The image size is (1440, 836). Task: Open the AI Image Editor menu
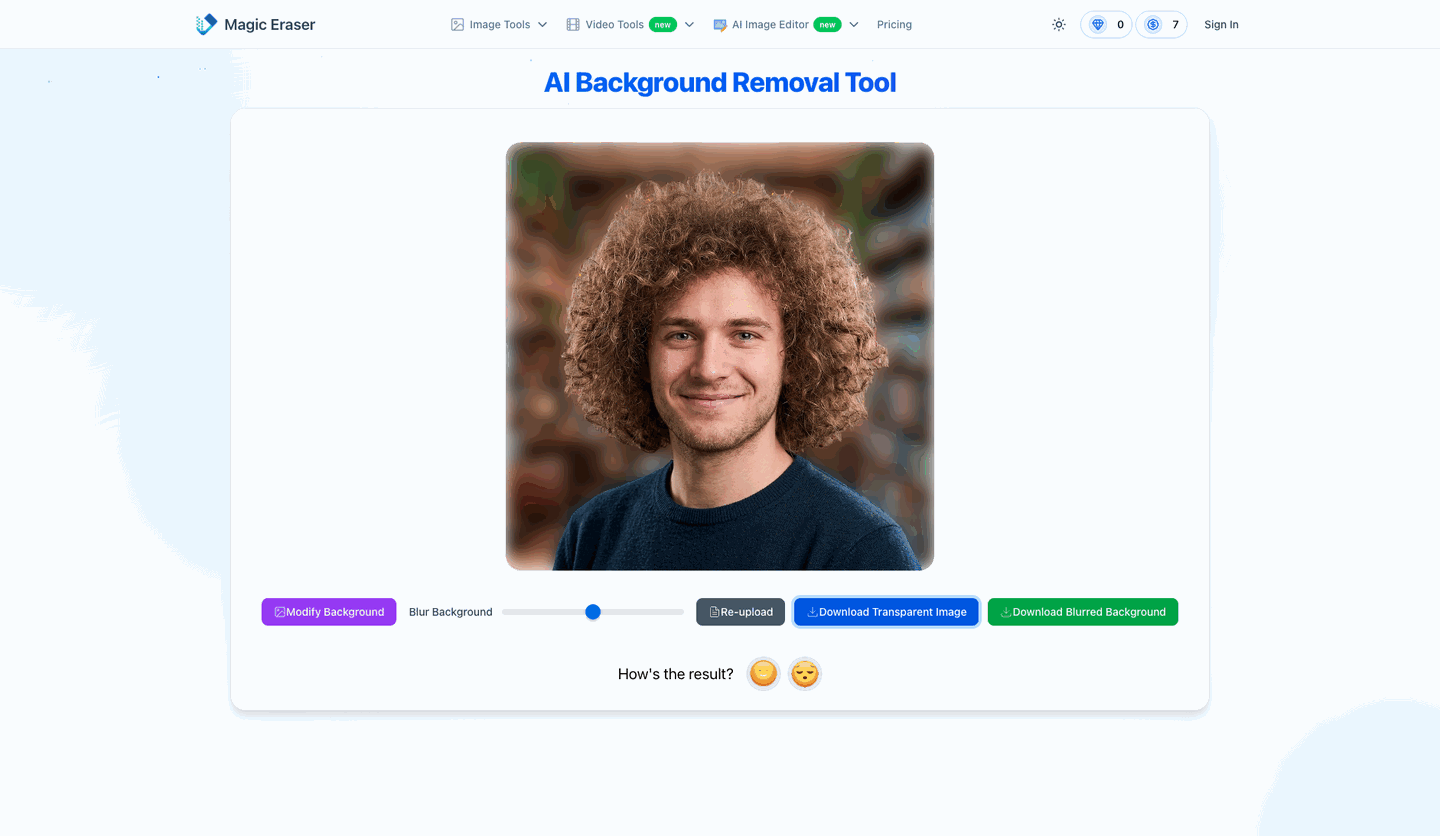tap(786, 25)
